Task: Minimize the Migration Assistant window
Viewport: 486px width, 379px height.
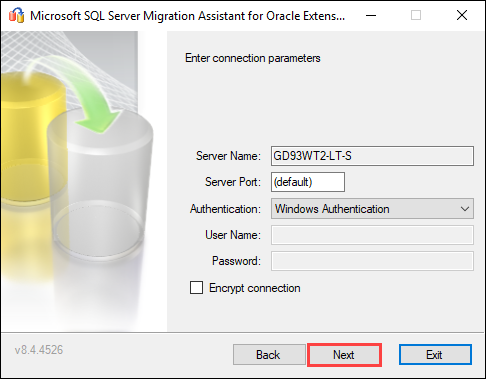Action: coord(371,15)
